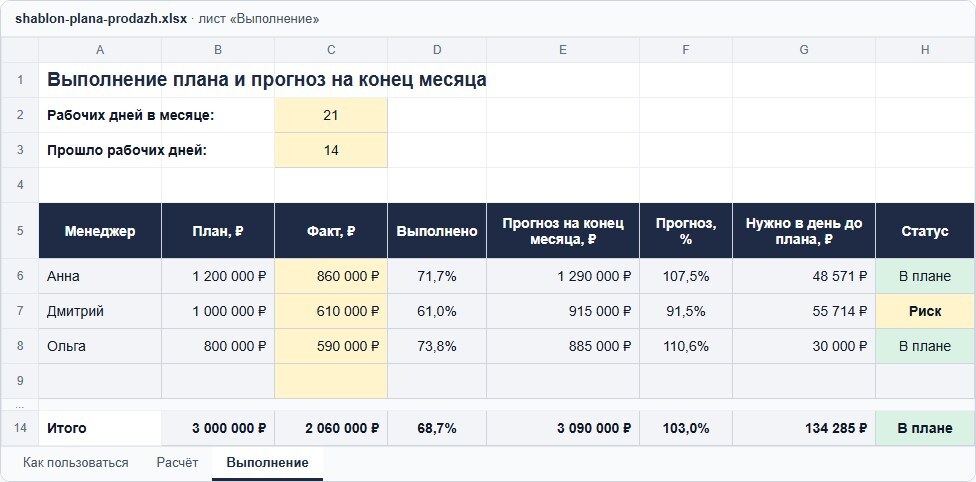Select column D header
Screen dimensions: 976x482
pyautogui.click(x=437, y=50)
